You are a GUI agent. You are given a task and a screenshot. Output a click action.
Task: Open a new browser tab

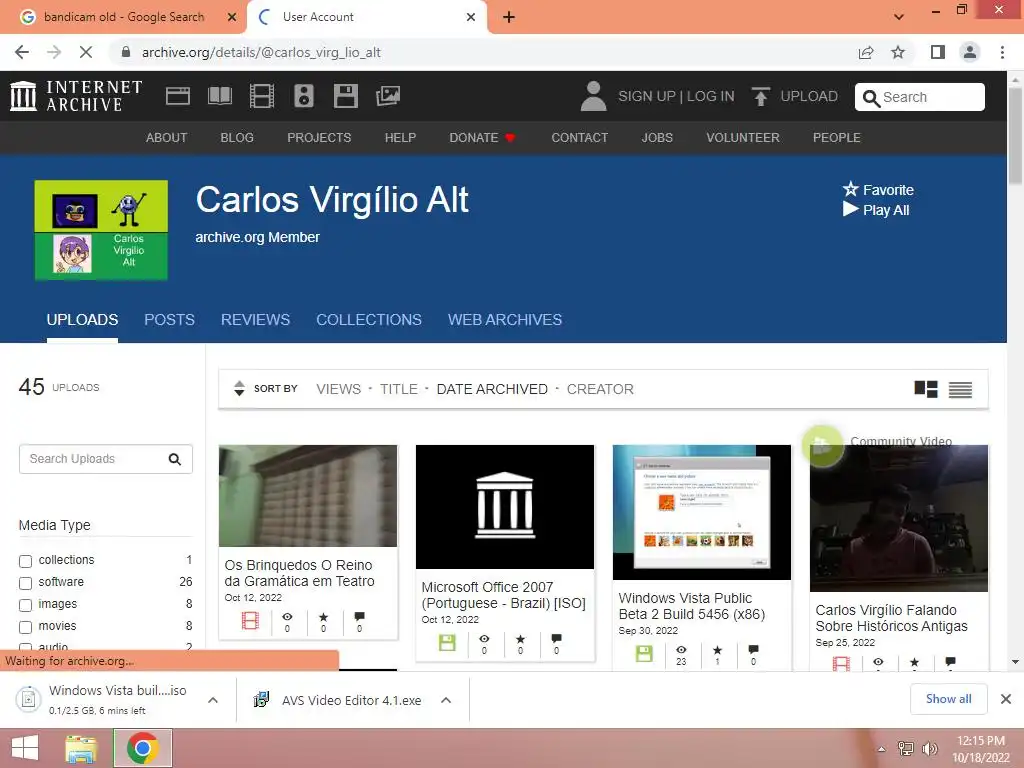click(x=509, y=17)
